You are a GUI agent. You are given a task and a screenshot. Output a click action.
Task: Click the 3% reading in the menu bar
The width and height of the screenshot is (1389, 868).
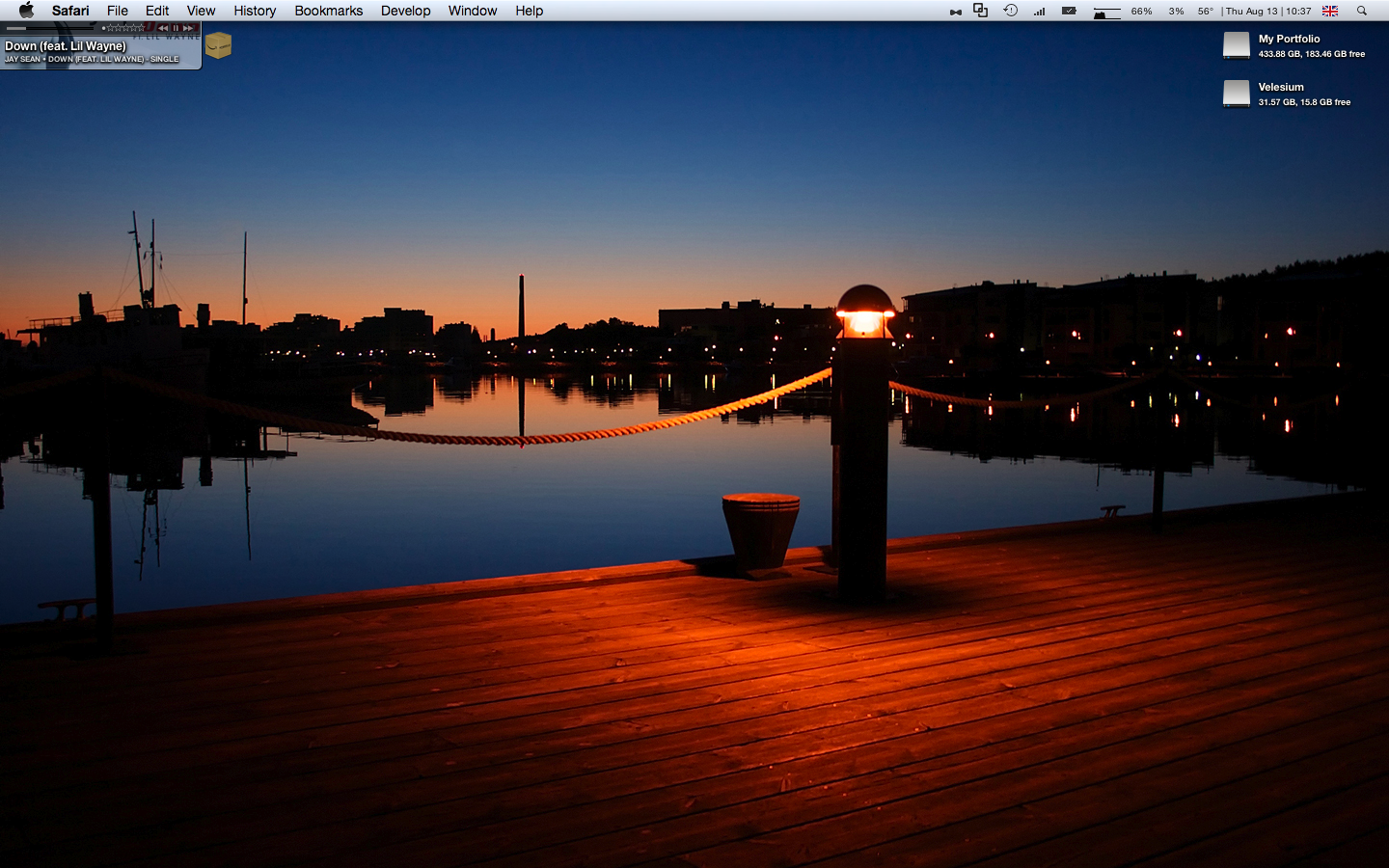pyautogui.click(x=1176, y=12)
